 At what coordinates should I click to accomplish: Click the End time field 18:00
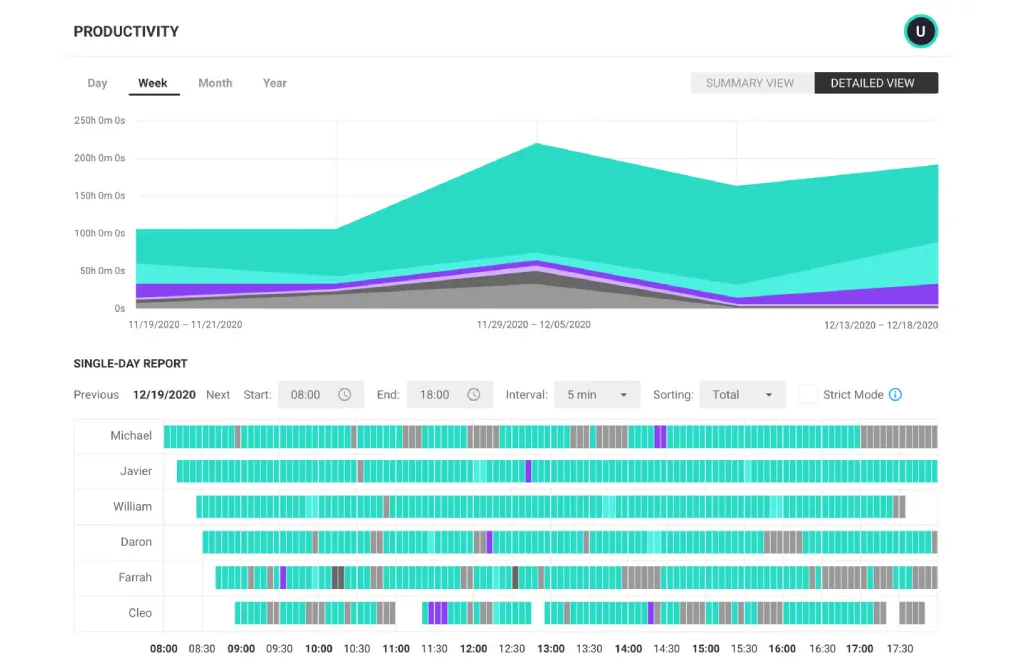(x=434, y=395)
